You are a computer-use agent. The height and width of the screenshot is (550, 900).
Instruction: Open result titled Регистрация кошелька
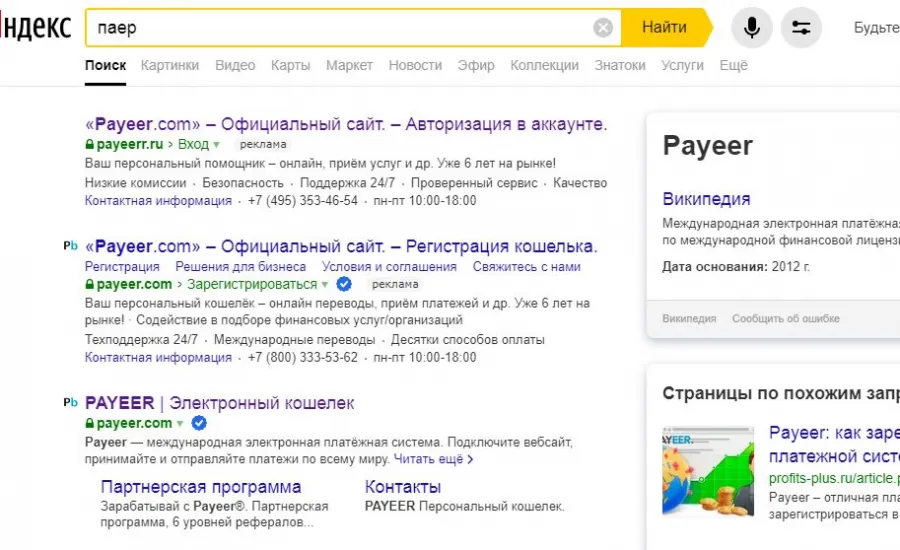pyautogui.click(x=341, y=246)
